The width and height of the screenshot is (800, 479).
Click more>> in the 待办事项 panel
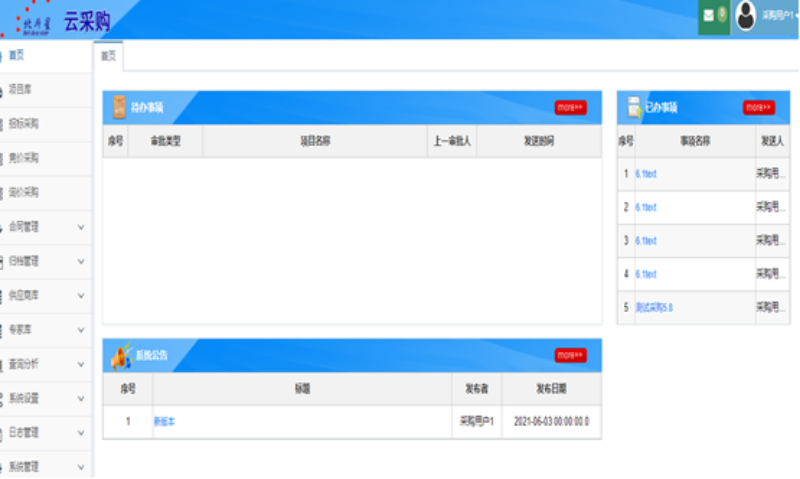tap(570, 107)
